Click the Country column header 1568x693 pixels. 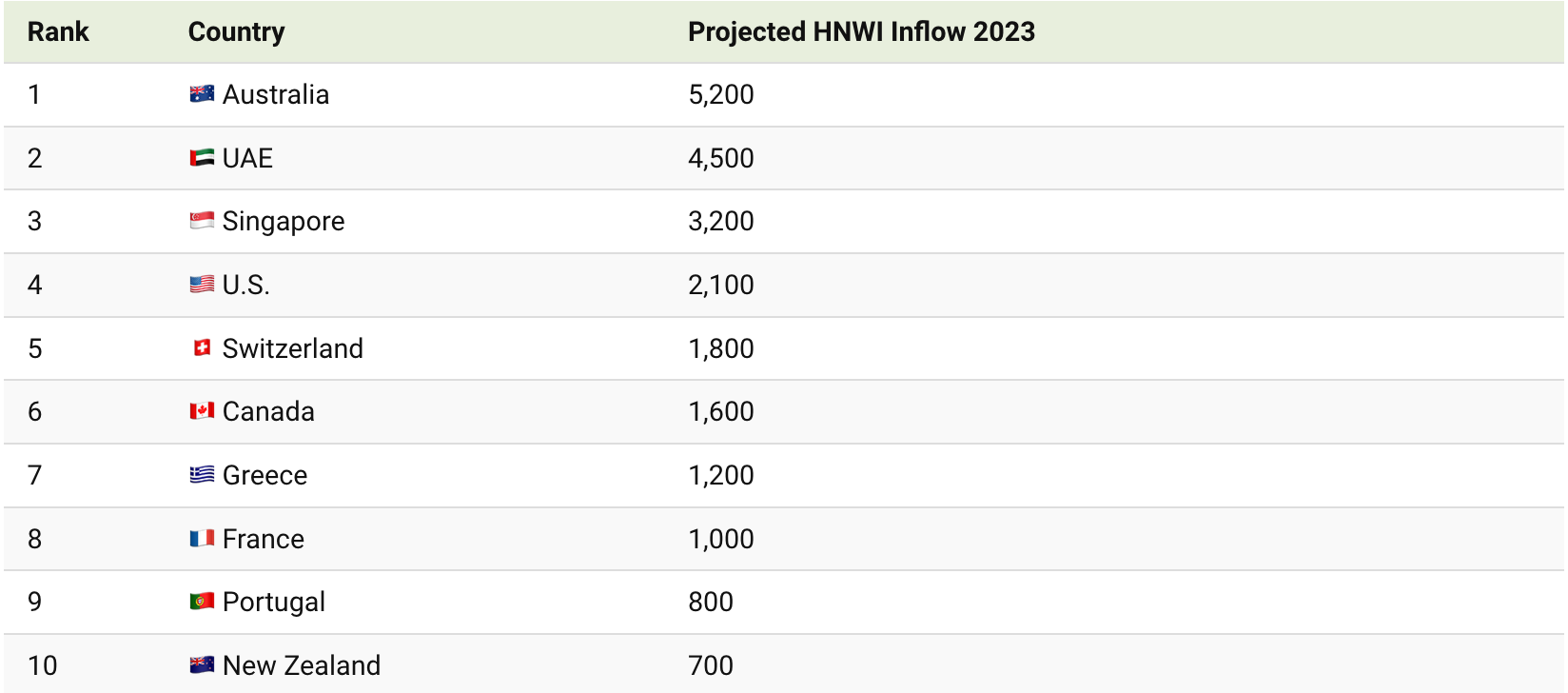click(x=236, y=31)
